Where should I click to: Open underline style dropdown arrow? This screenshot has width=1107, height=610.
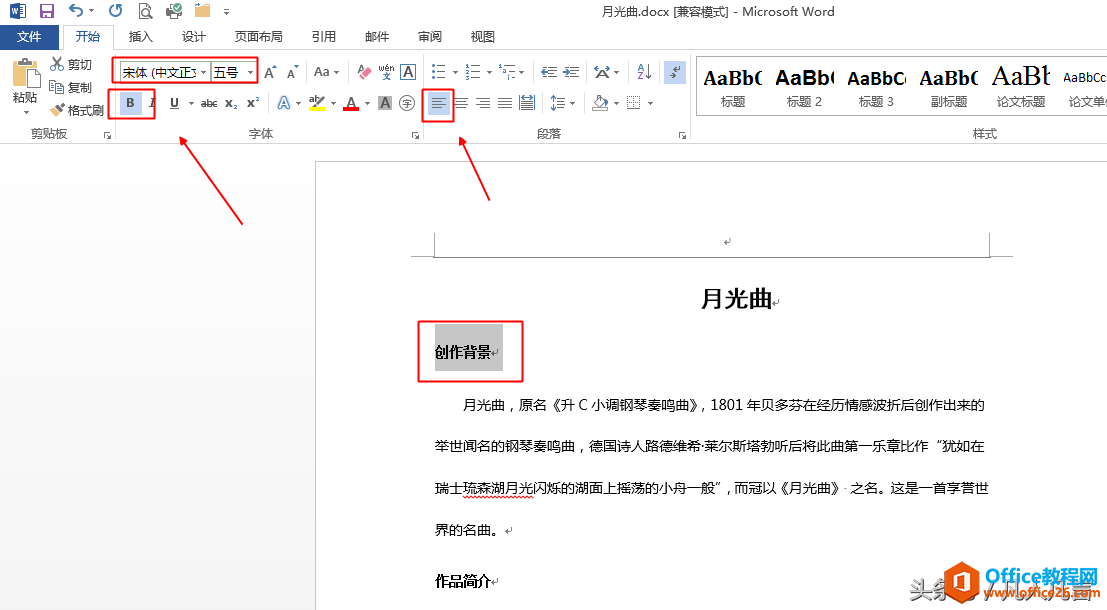point(191,104)
